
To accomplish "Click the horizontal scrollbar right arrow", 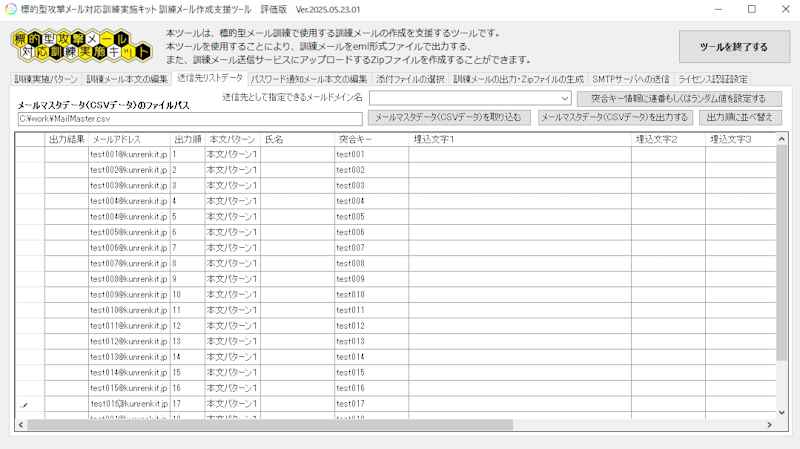I will pos(769,425).
